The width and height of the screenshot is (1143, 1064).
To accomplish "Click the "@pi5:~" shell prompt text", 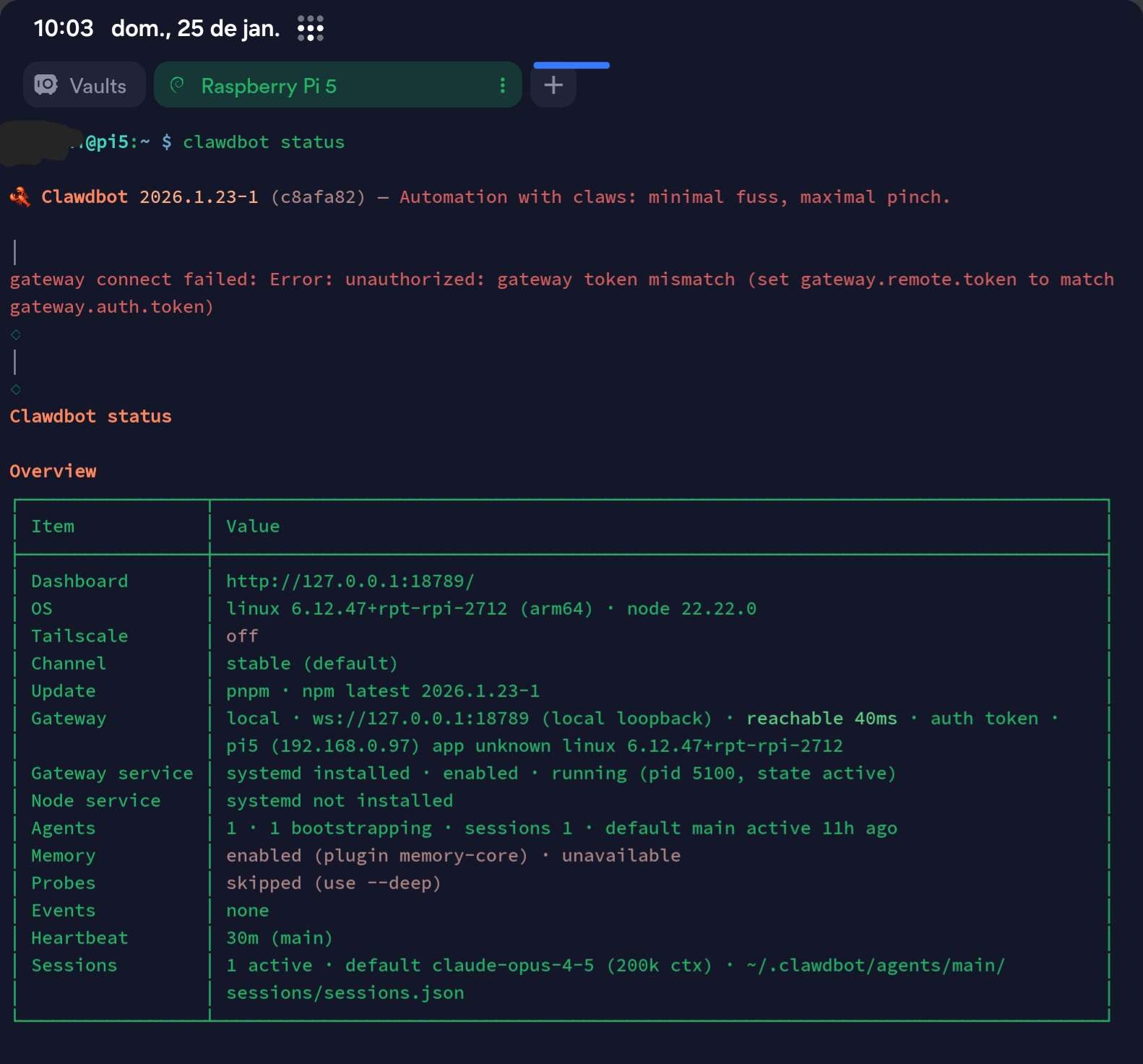I will point(118,142).
